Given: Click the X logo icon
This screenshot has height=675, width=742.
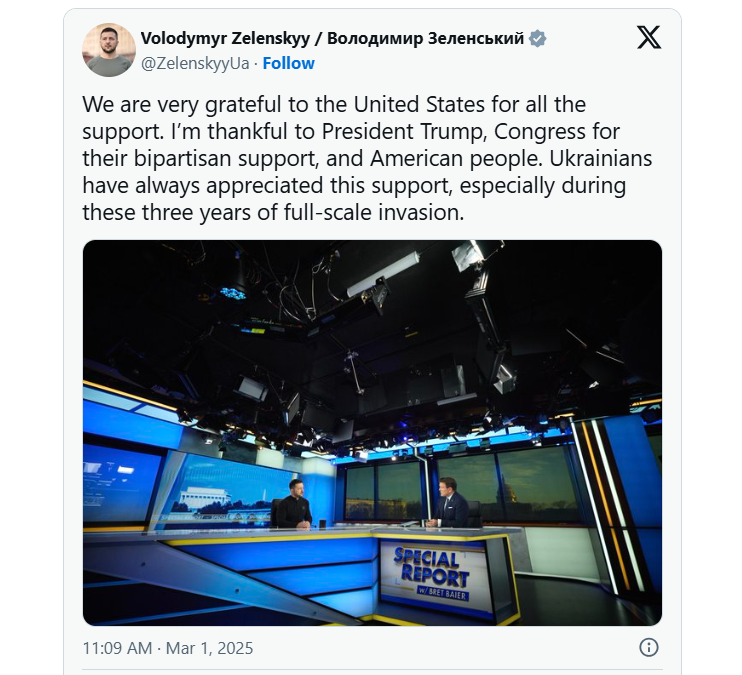Looking at the screenshot, I should pos(648,37).
